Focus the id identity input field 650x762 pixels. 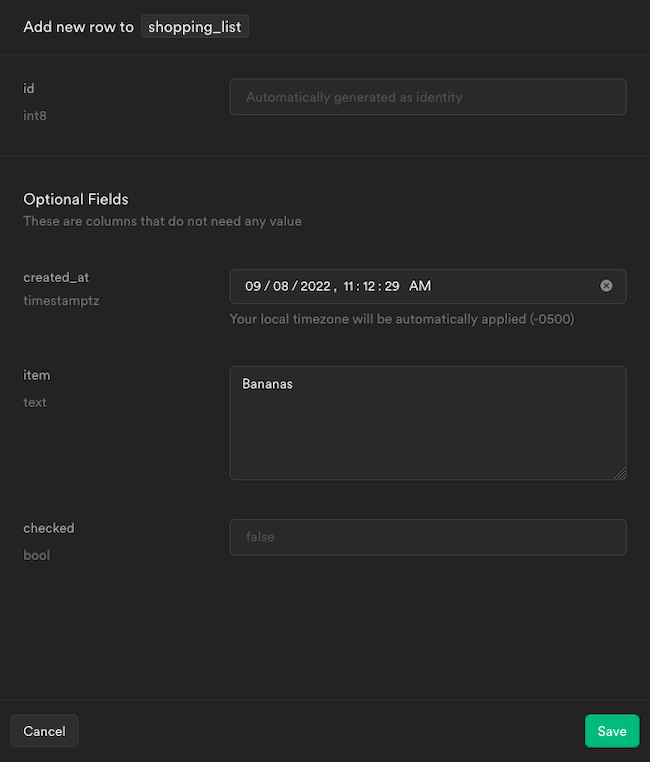(427, 97)
